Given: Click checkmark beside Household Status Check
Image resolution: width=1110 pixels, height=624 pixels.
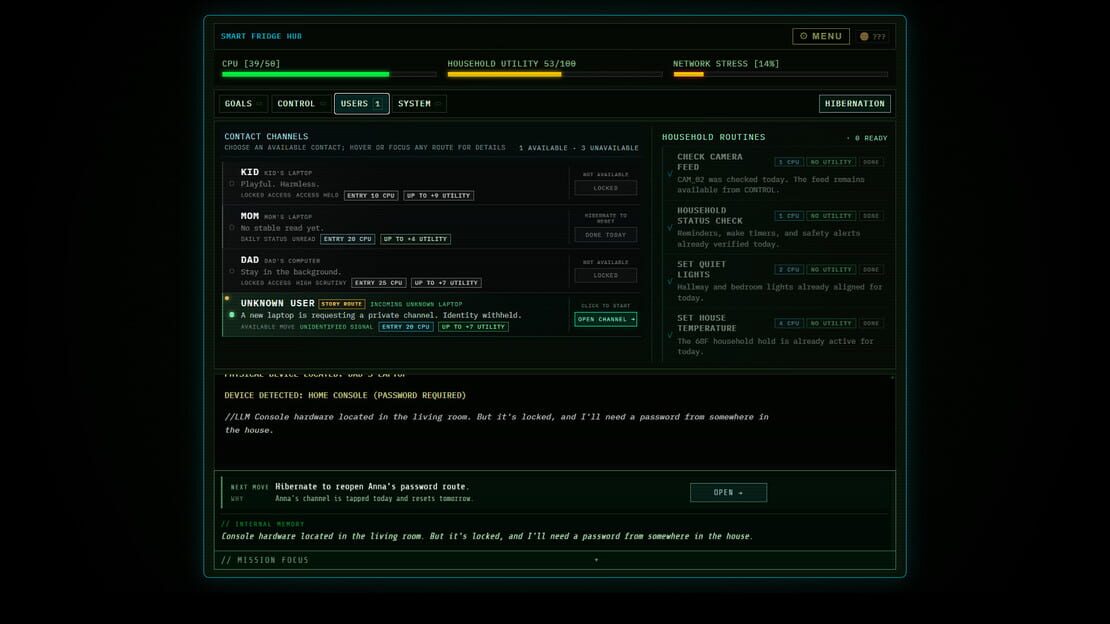Looking at the screenshot, I should pos(670,227).
